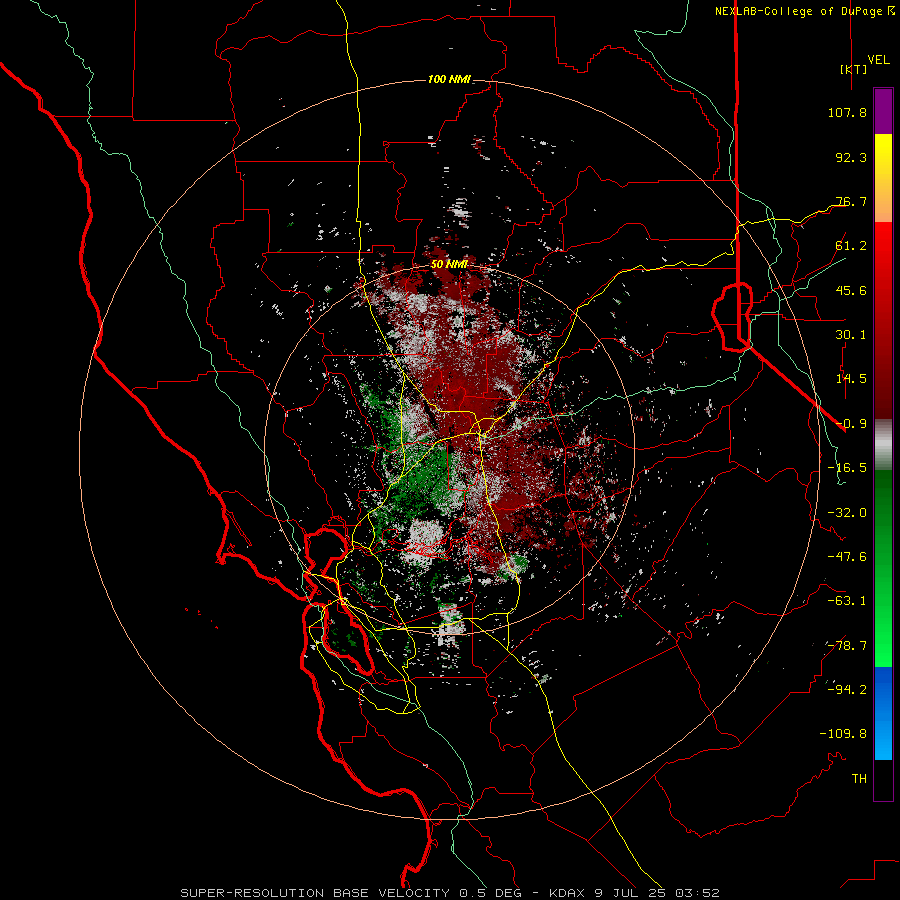Select the -47.6 velocity scale value
900x900 pixels.
click(x=847, y=557)
